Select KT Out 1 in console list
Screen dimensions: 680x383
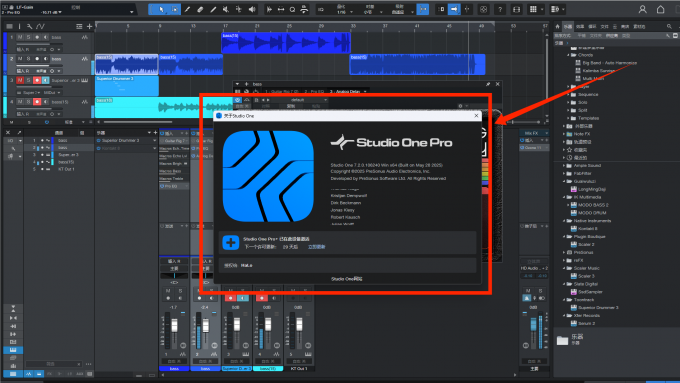pos(66,169)
